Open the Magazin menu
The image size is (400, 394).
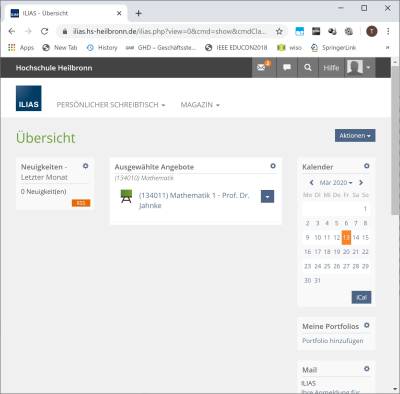pyautogui.click(x=200, y=105)
